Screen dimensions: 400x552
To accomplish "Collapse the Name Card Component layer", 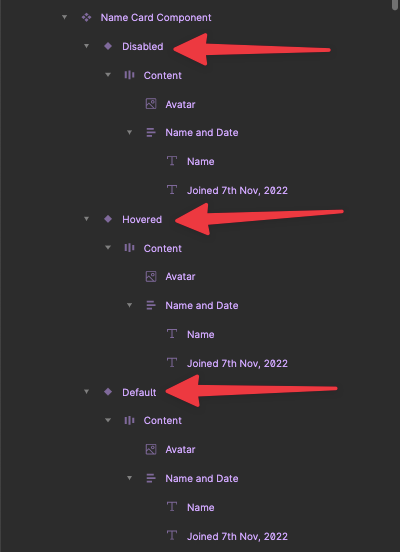I will (x=64, y=17).
